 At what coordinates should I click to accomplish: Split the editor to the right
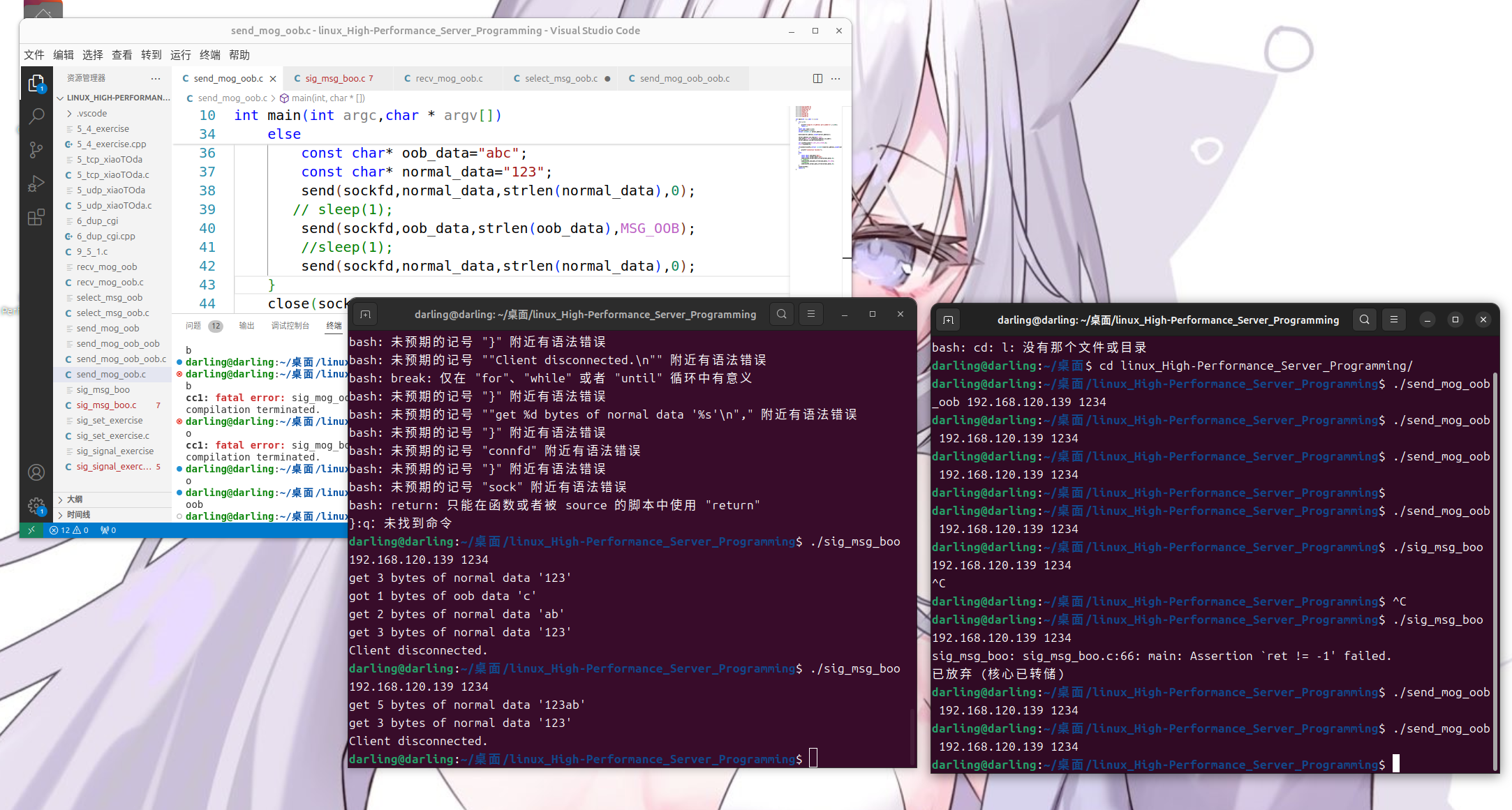(817, 78)
